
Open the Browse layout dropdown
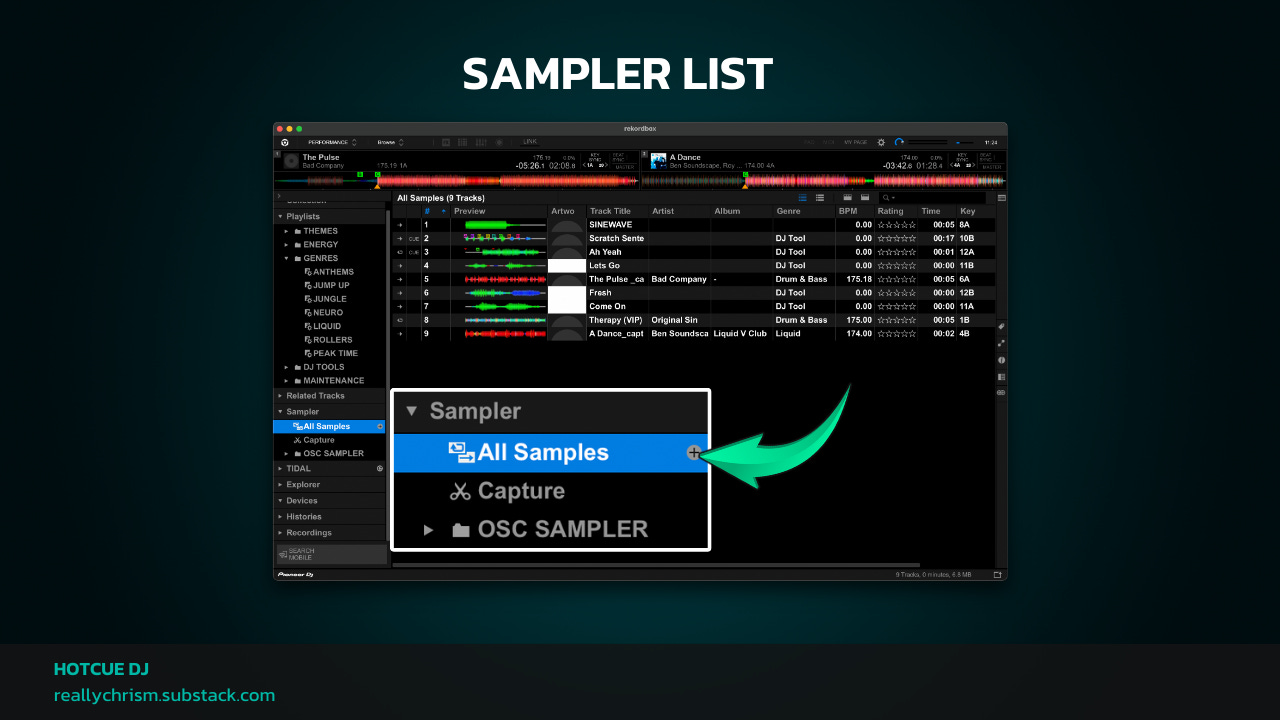(x=390, y=142)
